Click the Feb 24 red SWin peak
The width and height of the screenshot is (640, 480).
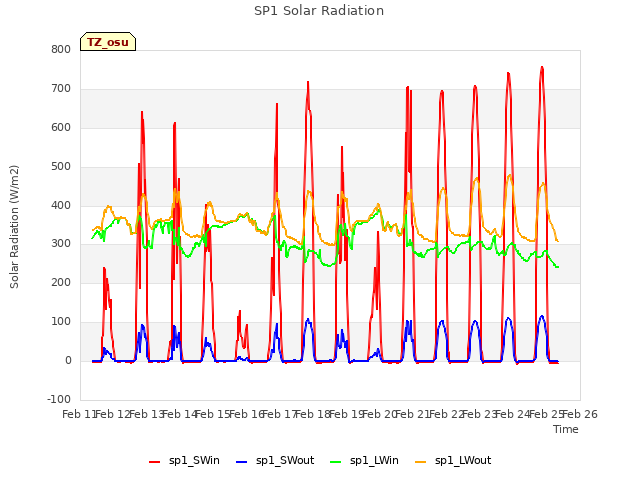pyautogui.click(x=542, y=67)
